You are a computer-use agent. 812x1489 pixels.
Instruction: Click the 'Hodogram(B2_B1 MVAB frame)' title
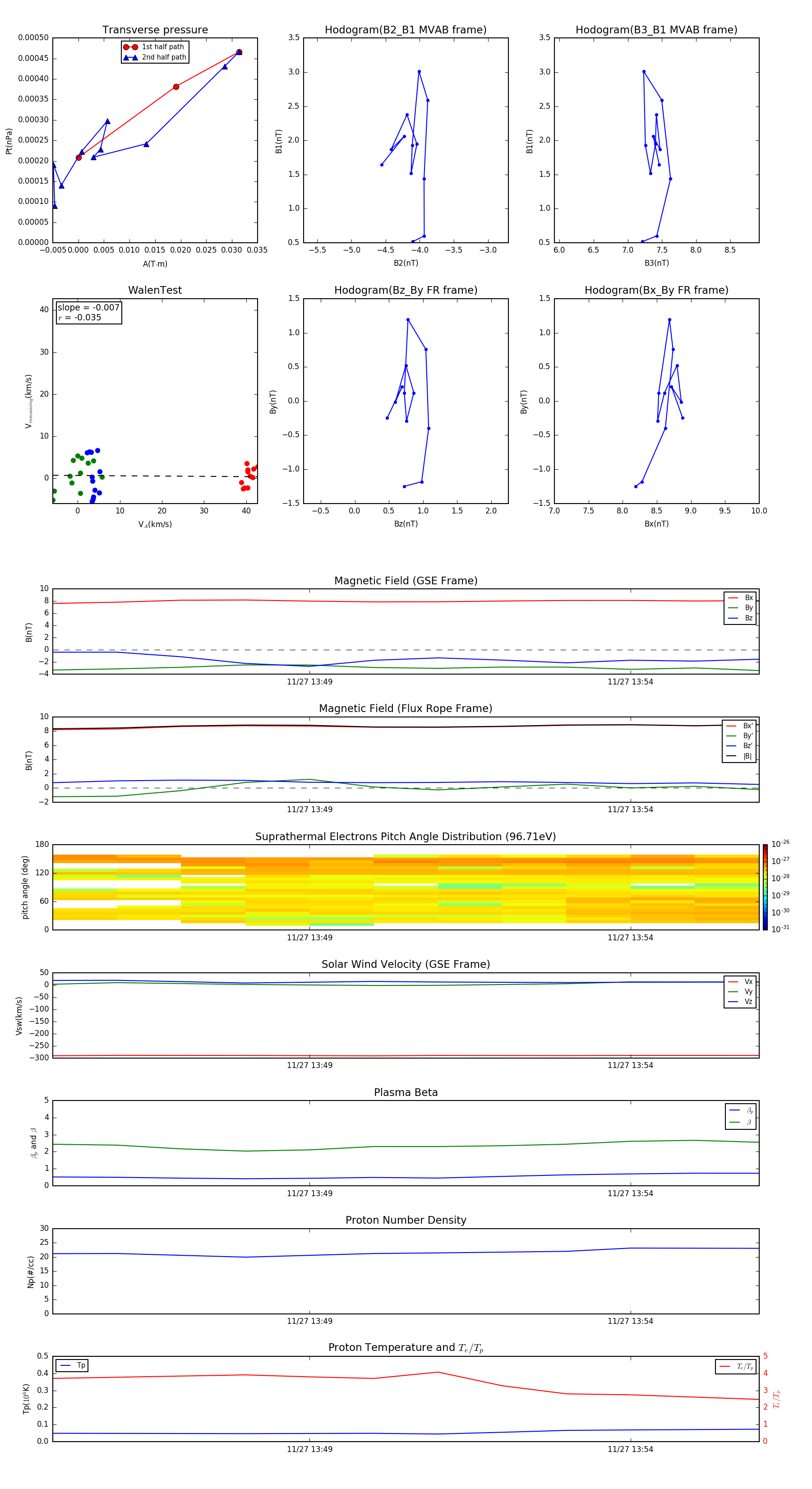click(406, 30)
